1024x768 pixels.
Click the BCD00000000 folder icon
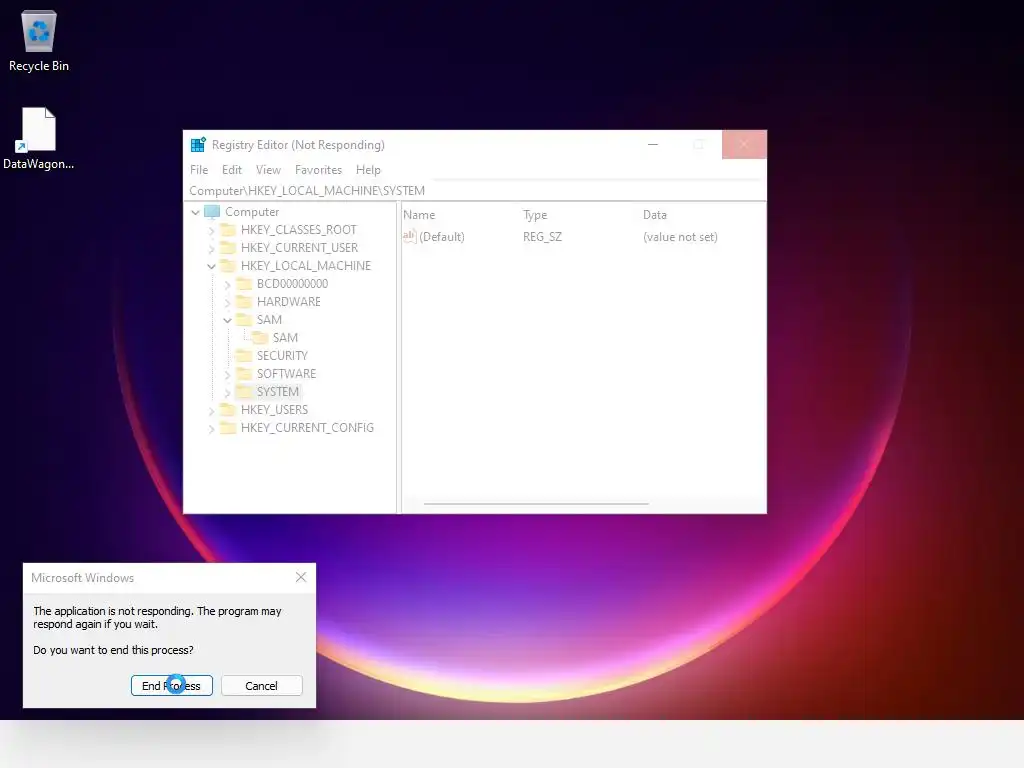(x=244, y=283)
